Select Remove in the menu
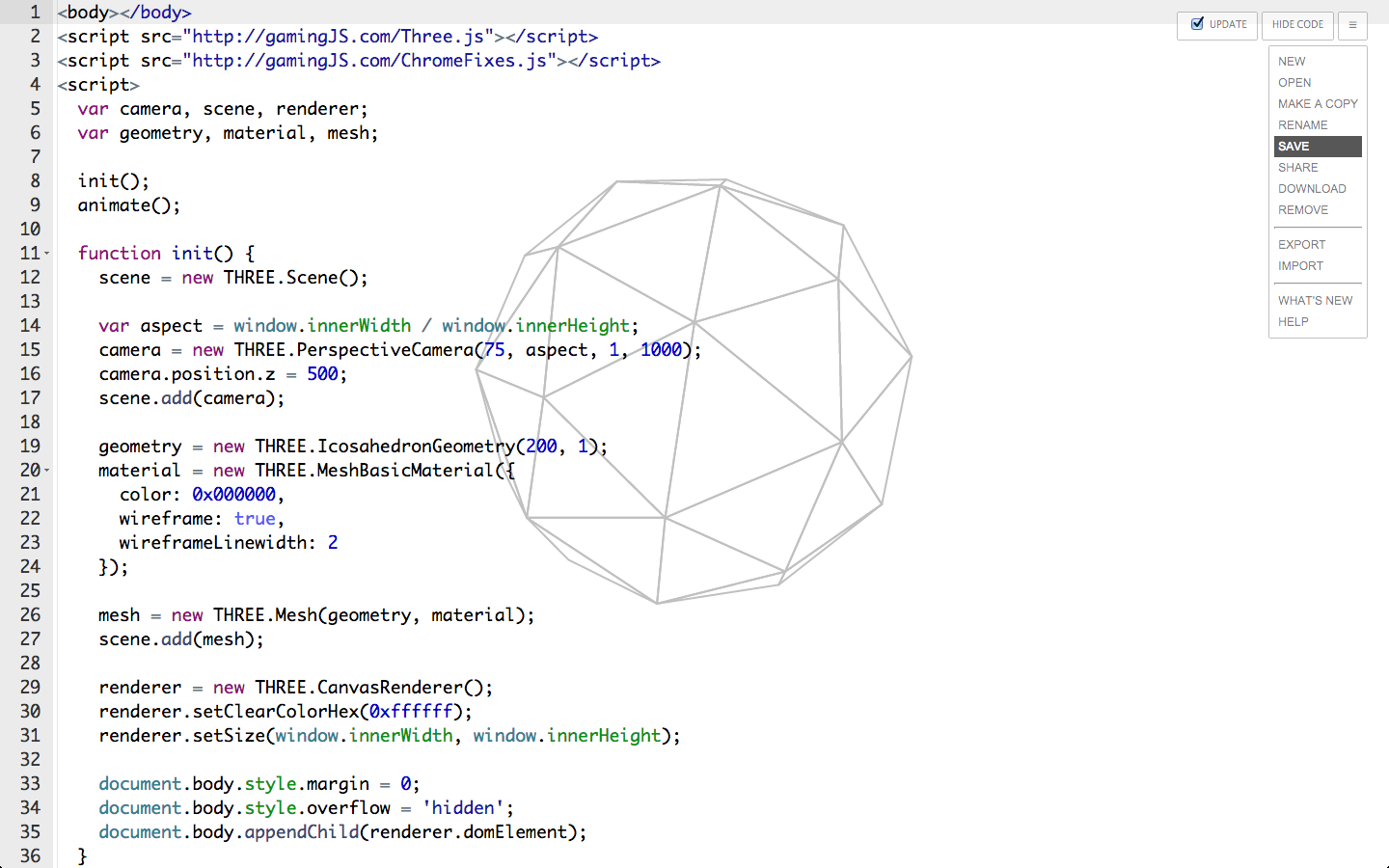 pos(1303,210)
